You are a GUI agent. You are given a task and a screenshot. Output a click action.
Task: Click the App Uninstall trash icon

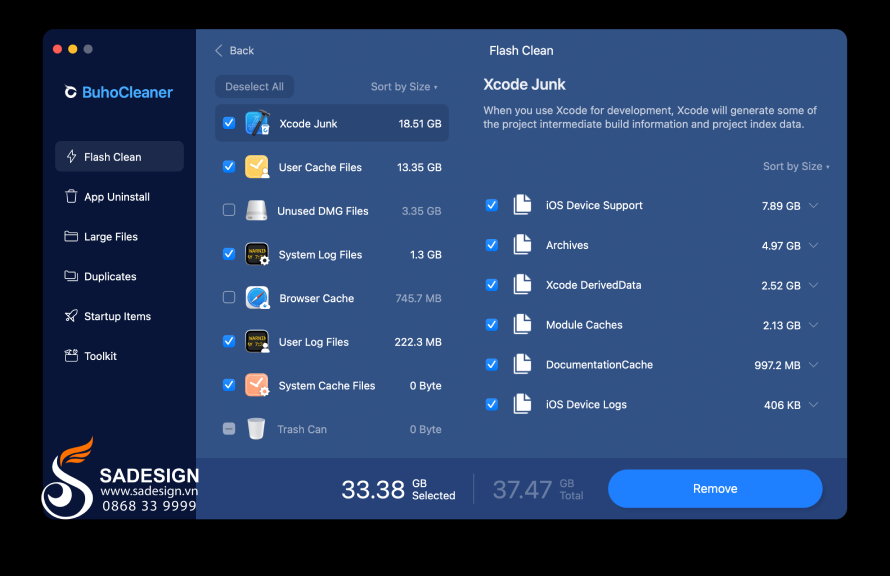(x=71, y=196)
